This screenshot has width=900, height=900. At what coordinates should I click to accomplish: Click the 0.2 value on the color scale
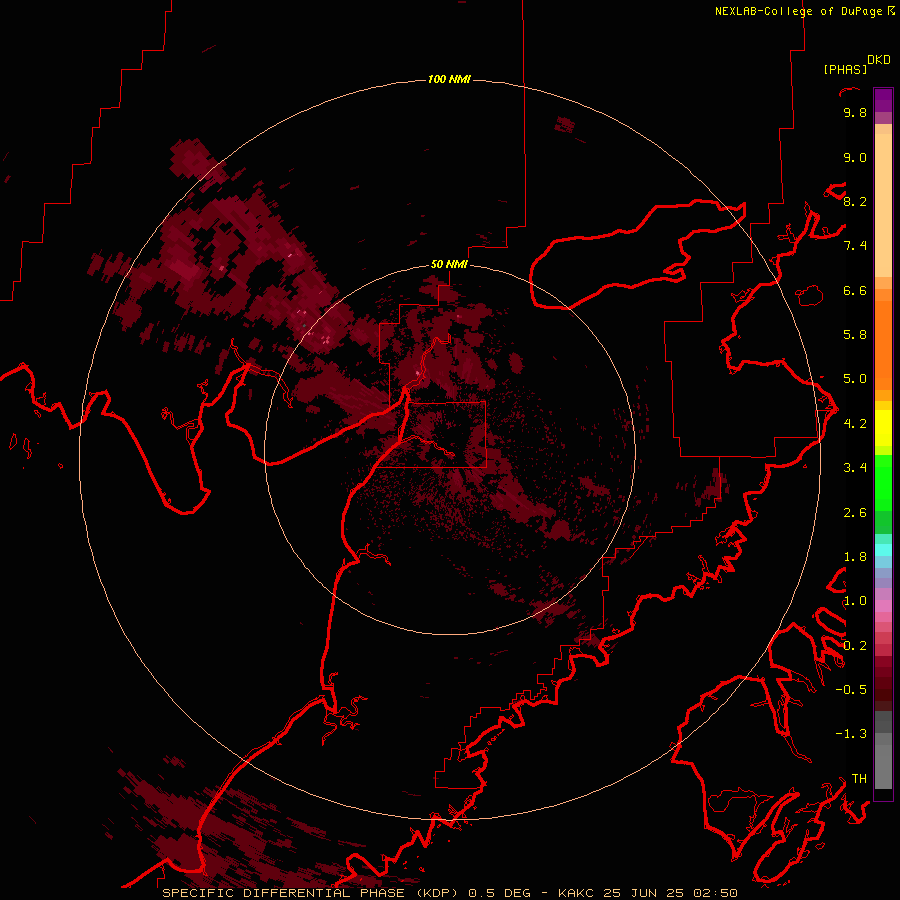pos(855,646)
